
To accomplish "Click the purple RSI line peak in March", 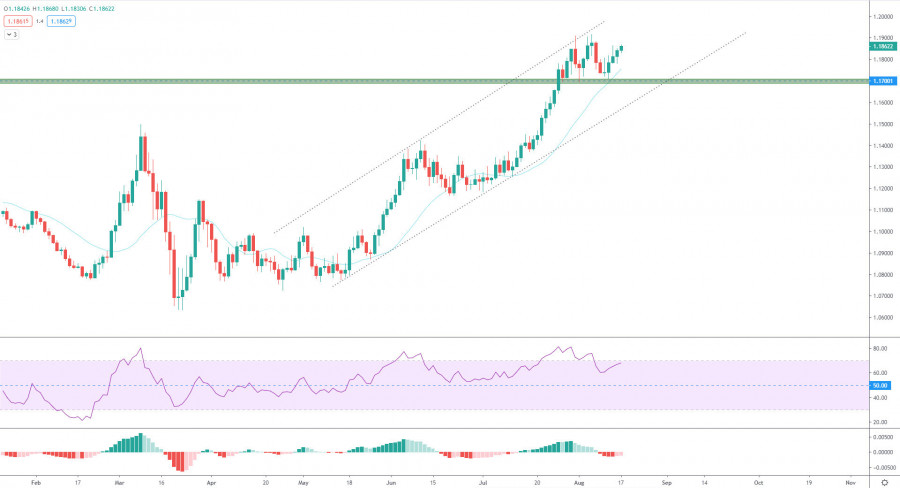I will pos(140,349).
